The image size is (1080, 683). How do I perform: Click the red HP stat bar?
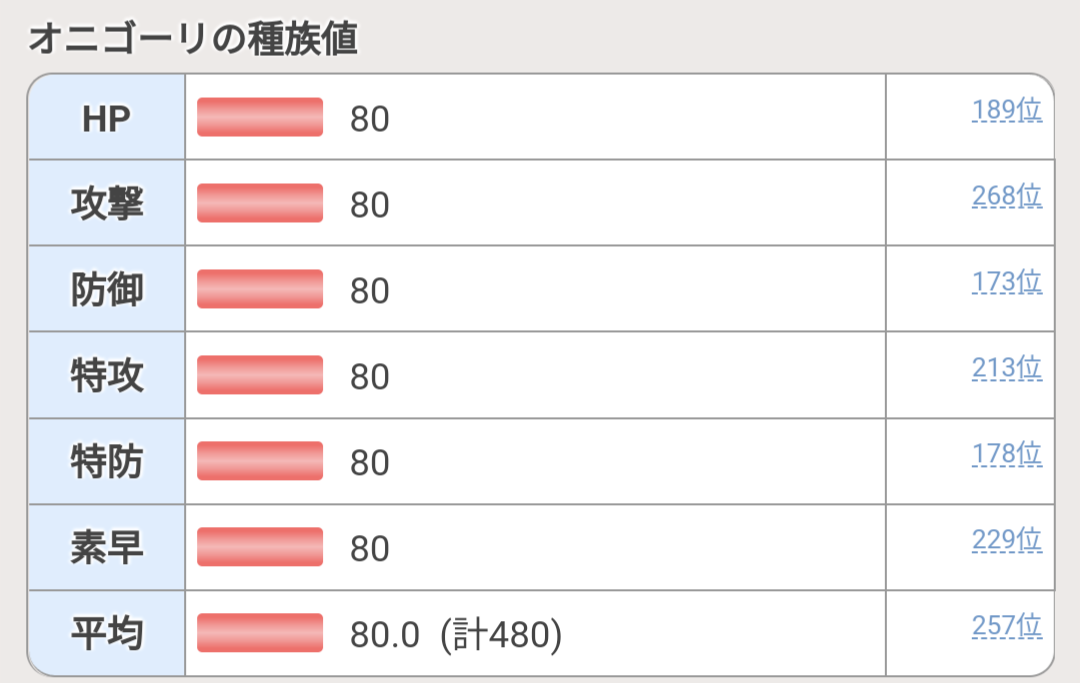tap(260, 117)
